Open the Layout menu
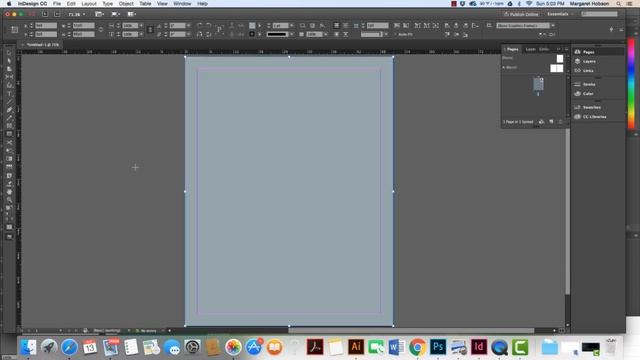 coord(89,4)
